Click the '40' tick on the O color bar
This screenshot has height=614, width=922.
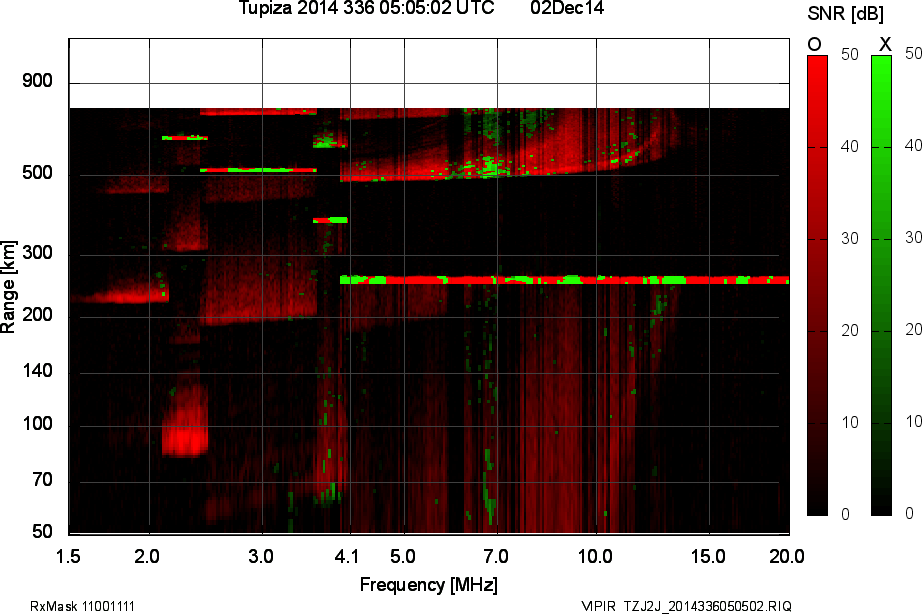850,146
